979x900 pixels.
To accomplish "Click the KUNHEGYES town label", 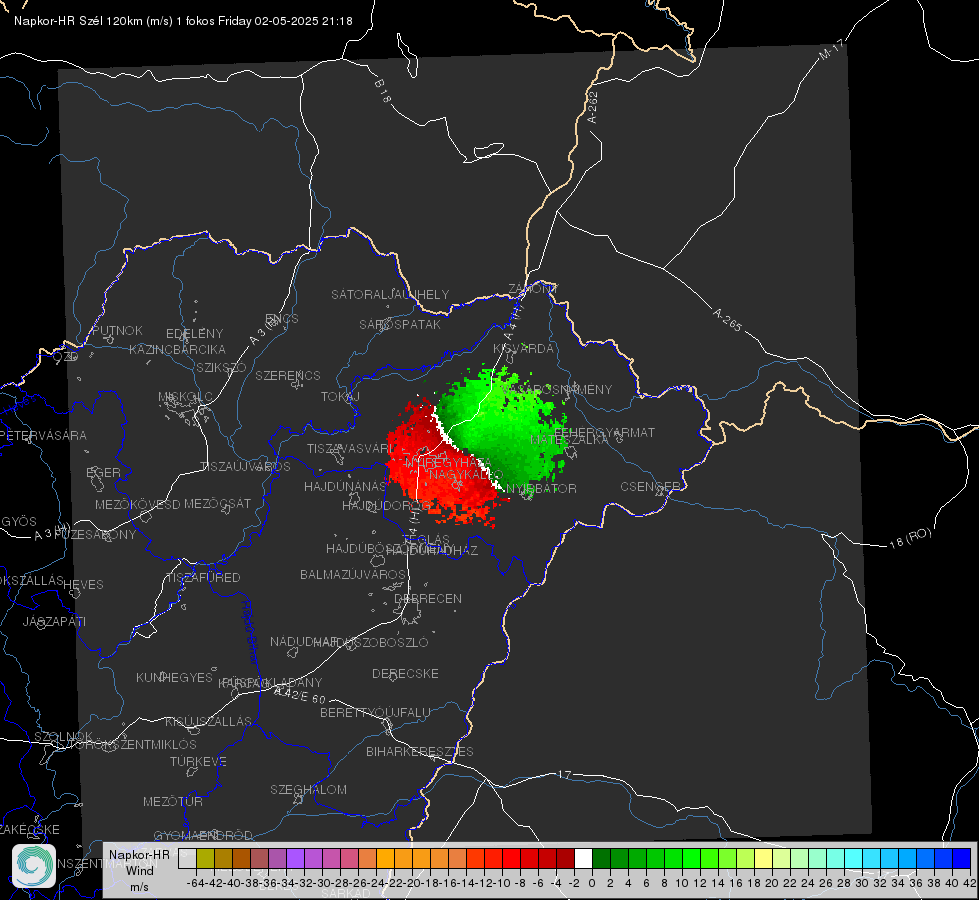I will pyautogui.click(x=174, y=677).
